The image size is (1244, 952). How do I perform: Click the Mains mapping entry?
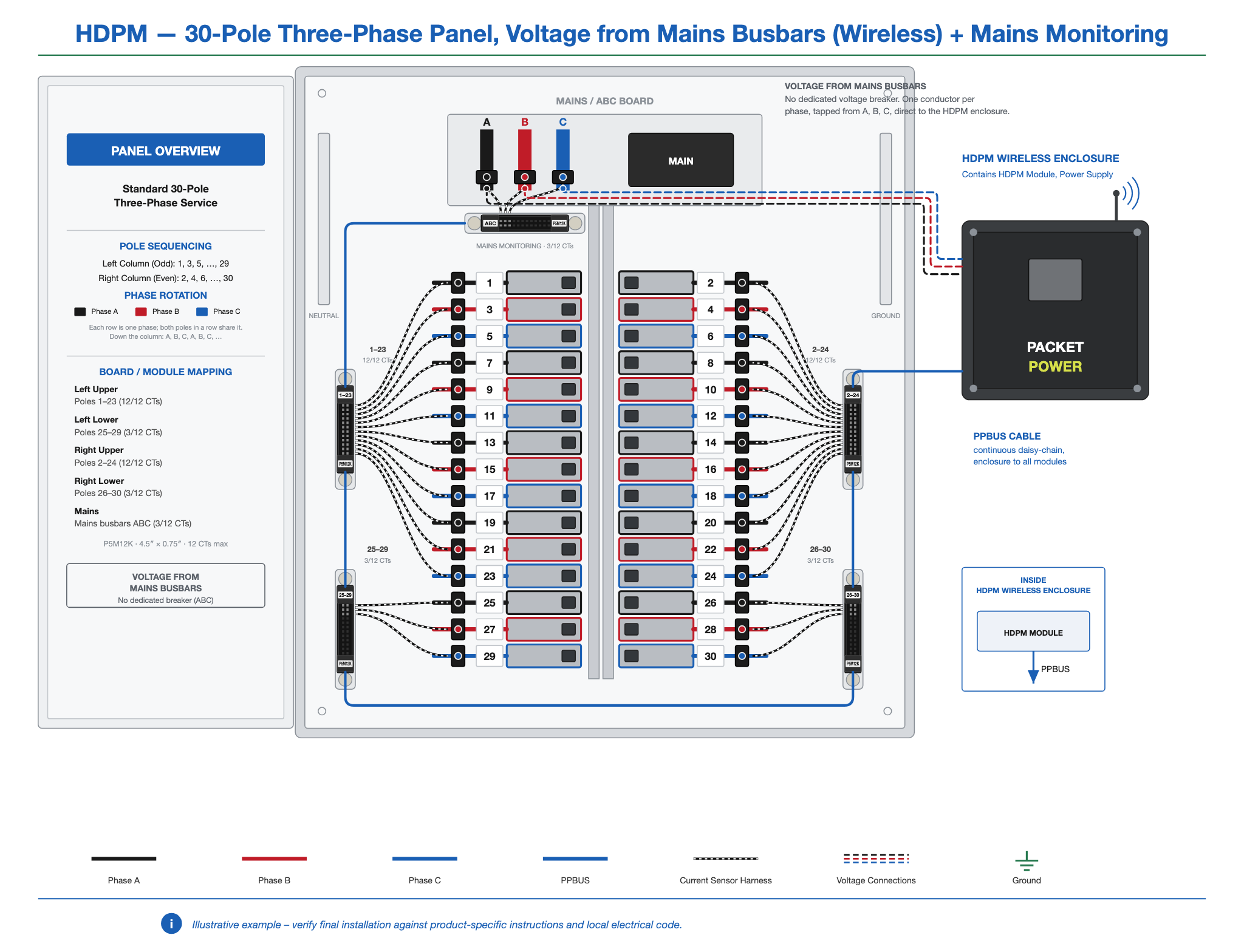tap(132, 517)
